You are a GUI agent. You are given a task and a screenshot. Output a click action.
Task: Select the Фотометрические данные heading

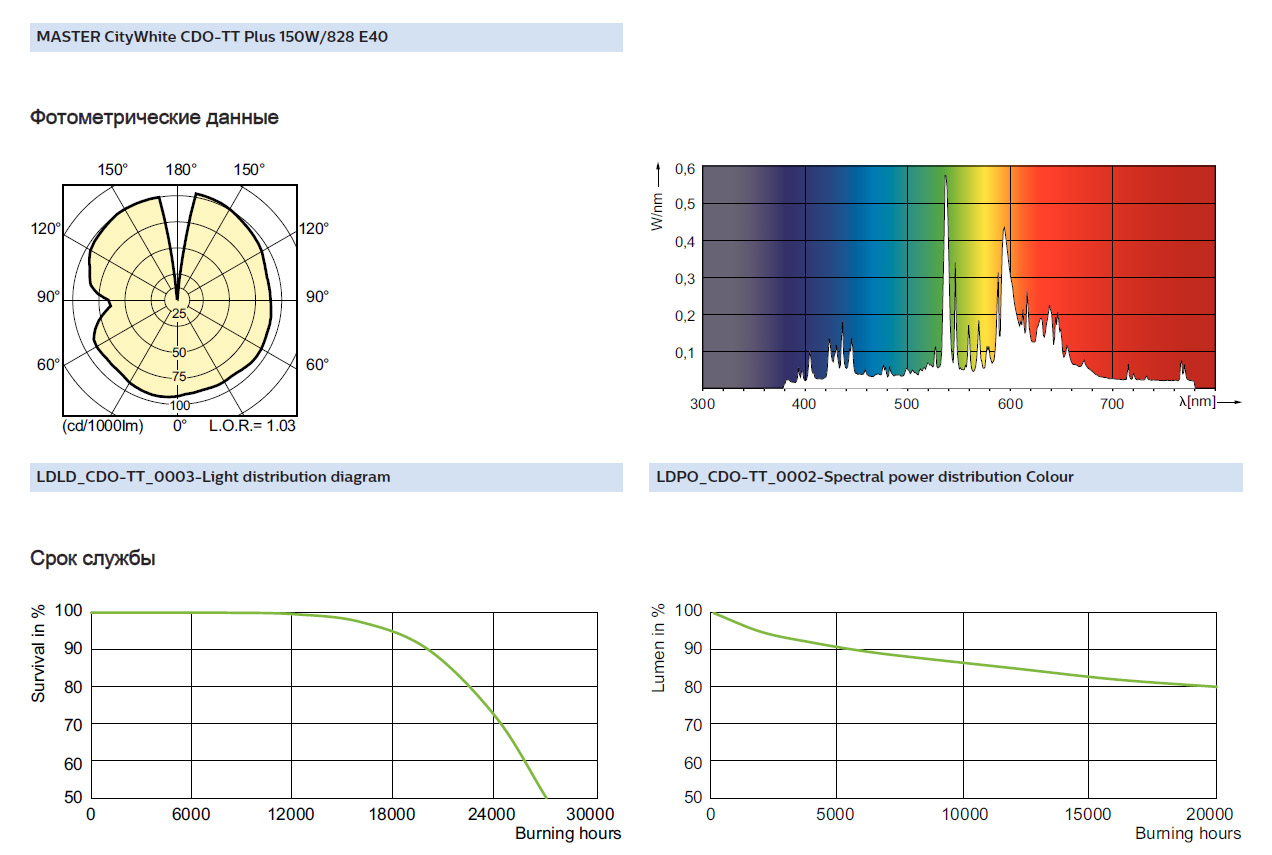[154, 118]
